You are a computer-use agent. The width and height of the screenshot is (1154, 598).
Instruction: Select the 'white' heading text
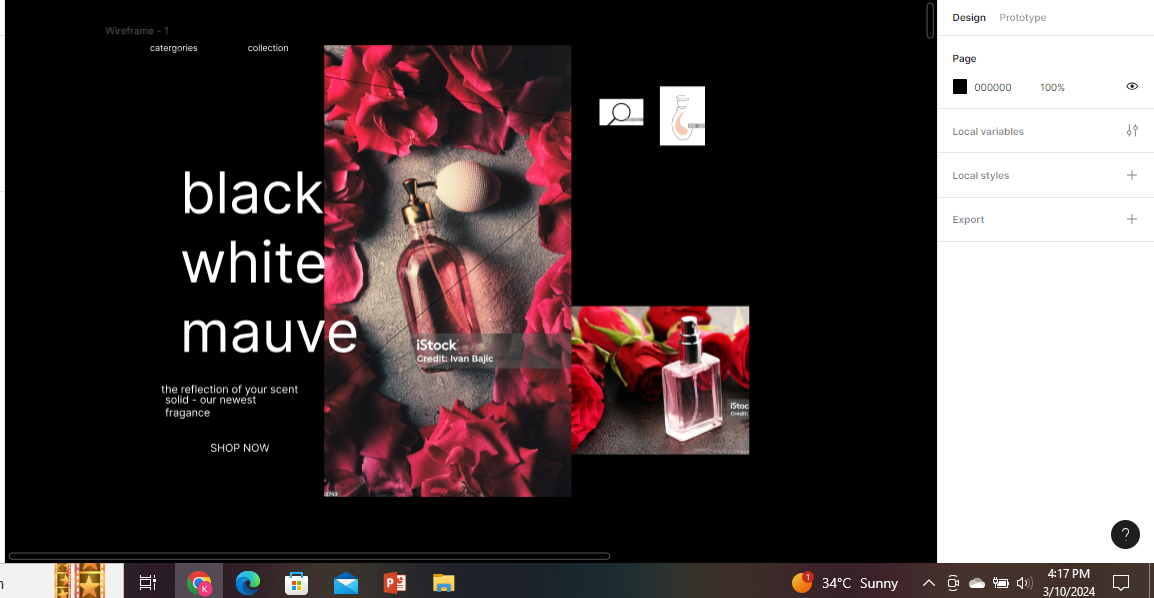[x=254, y=263]
